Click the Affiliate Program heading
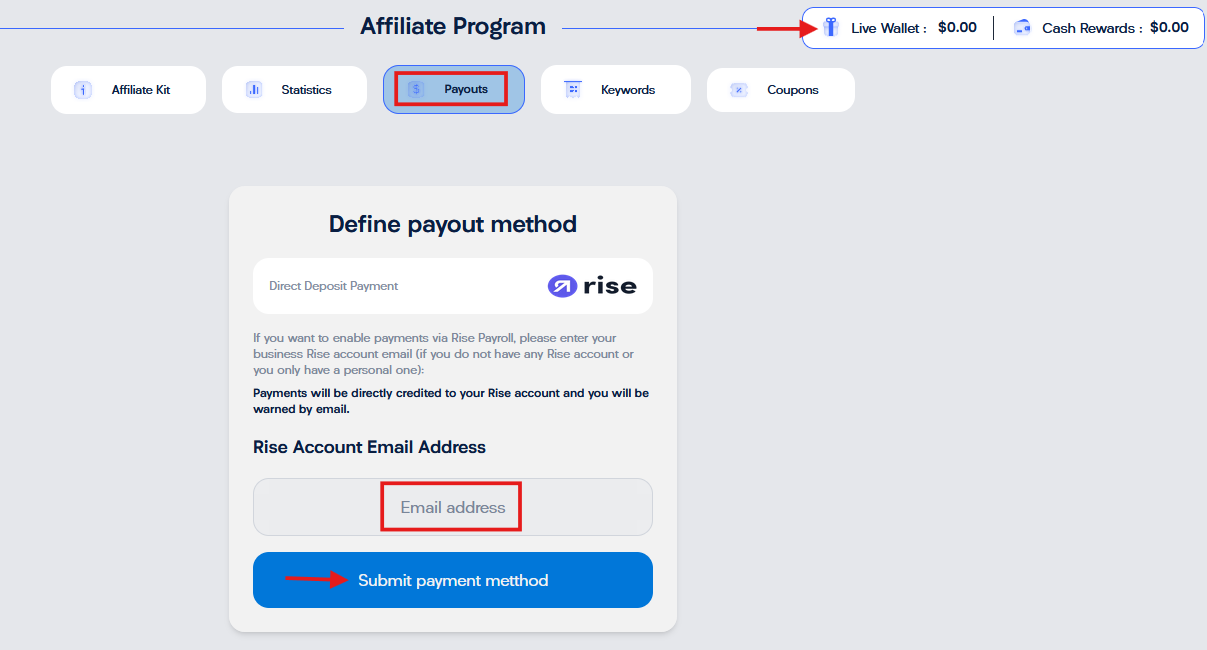Image resolution: width=1207 pixels, height=650 pixels. tap(453, 26)
